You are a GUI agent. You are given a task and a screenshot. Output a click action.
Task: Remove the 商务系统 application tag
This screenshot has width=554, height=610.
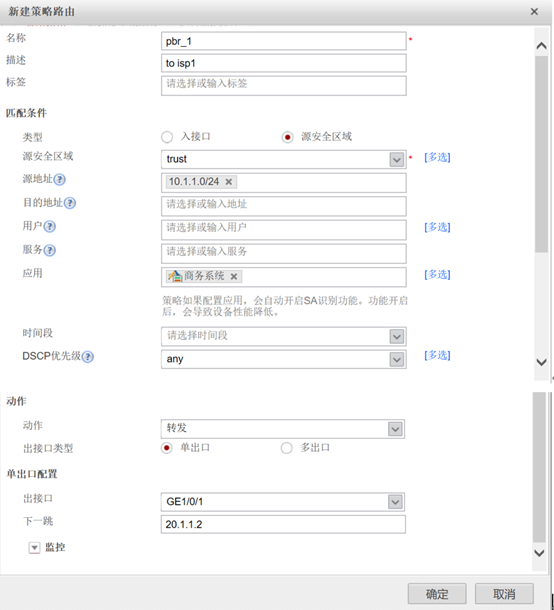click(234, 277)
